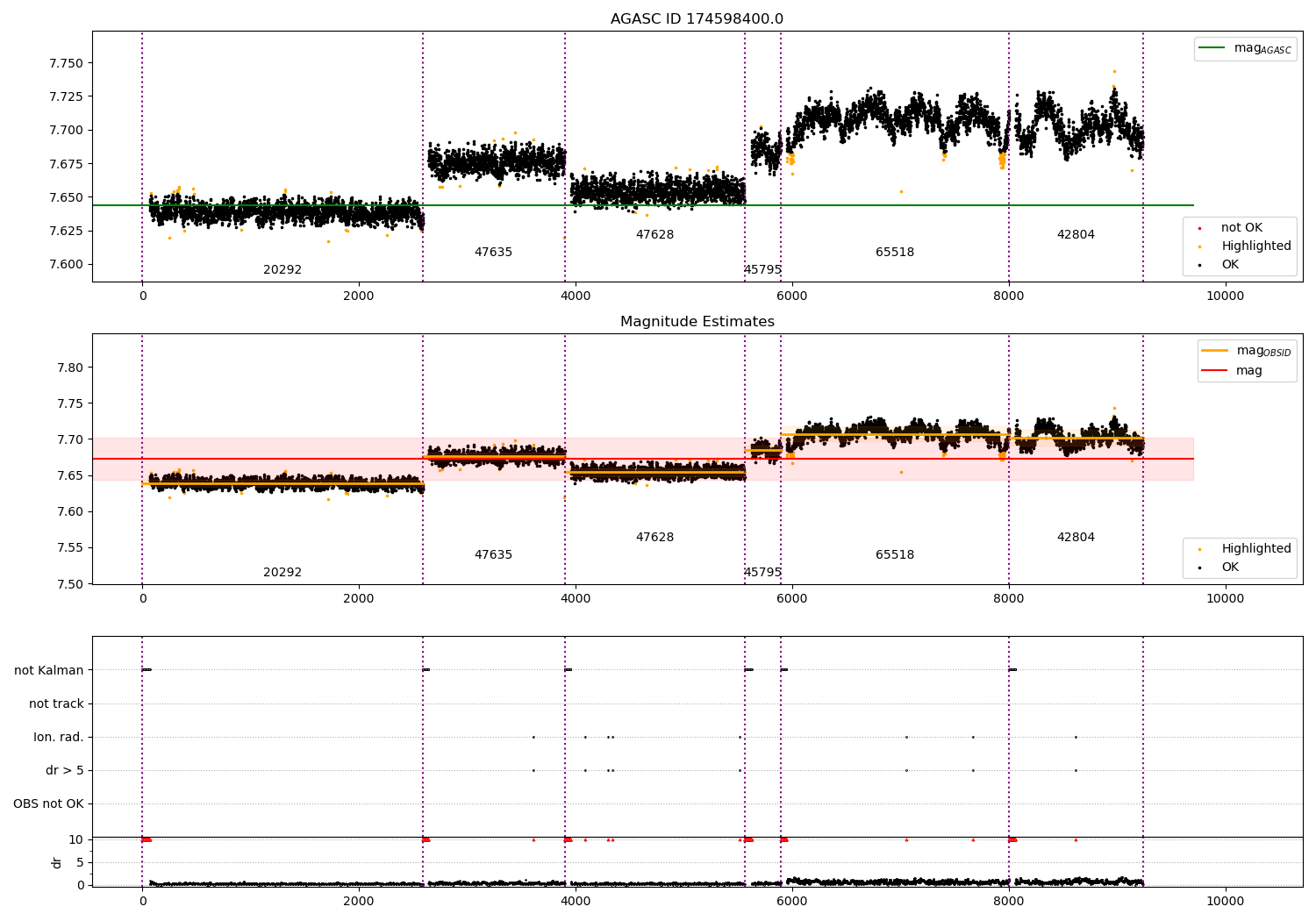Screen dimensions: 1316x921
Task: Click y-axis tick label 7.625
Action: tap(67, 232)
